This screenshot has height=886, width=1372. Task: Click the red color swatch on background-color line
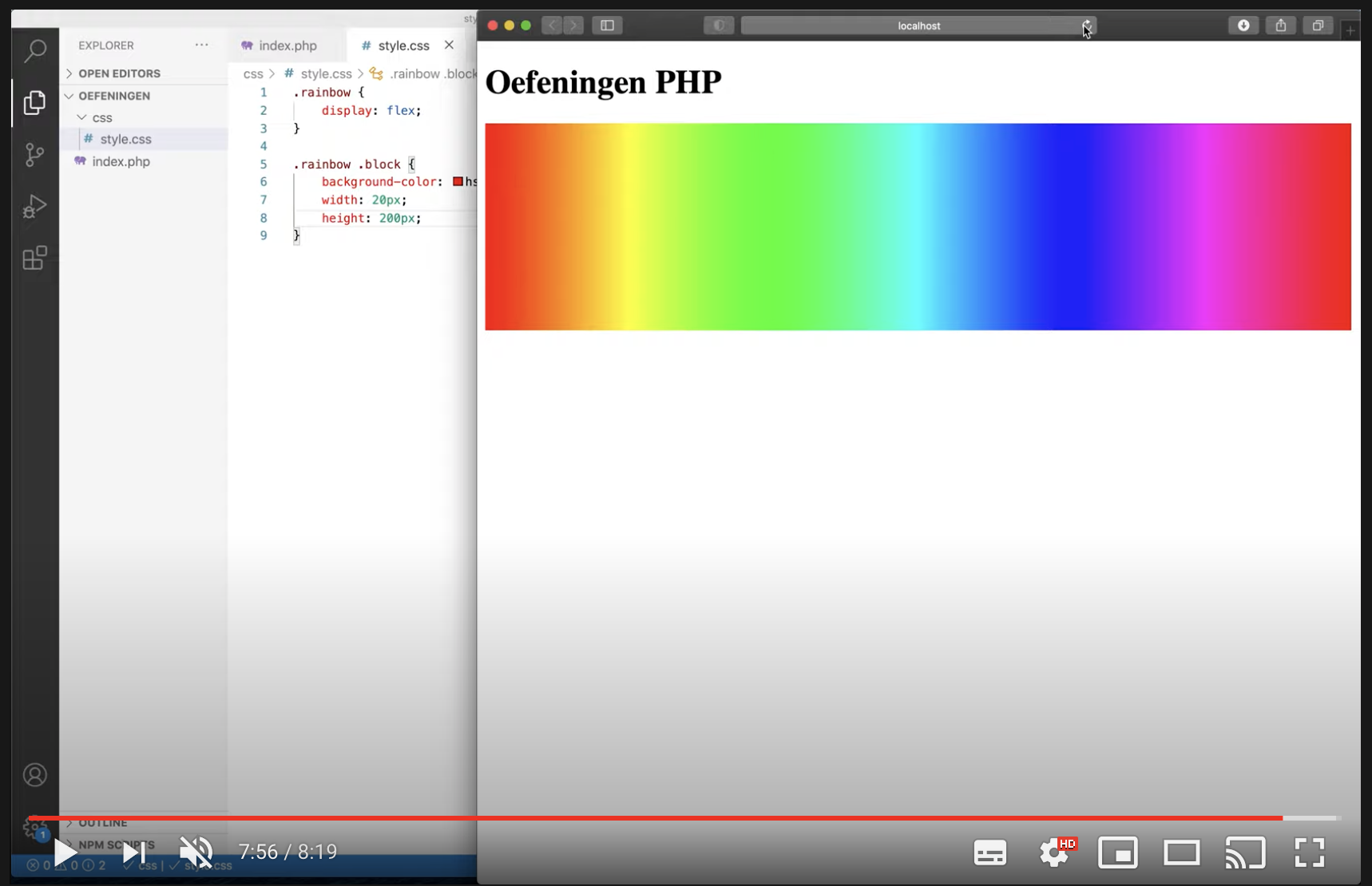[458, 182]
